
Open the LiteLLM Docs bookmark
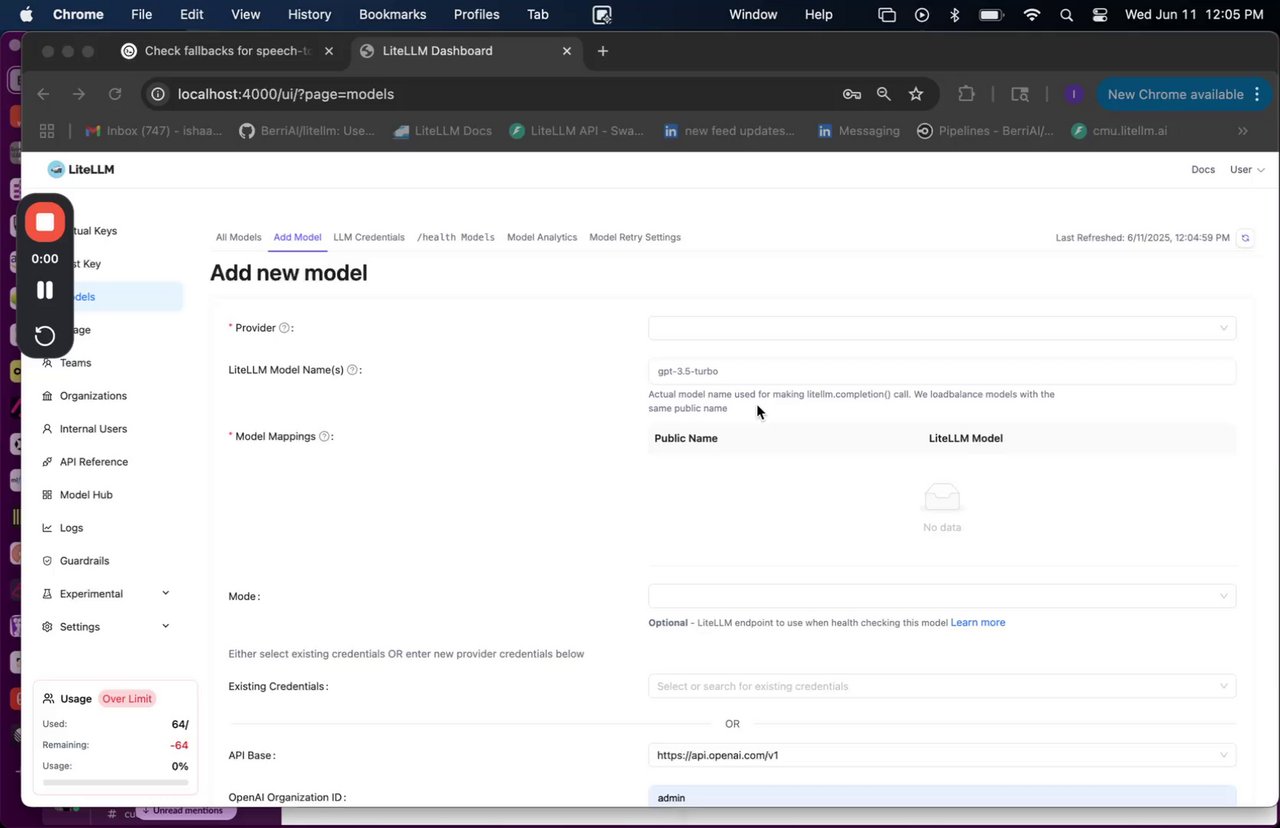click(443, 131)
